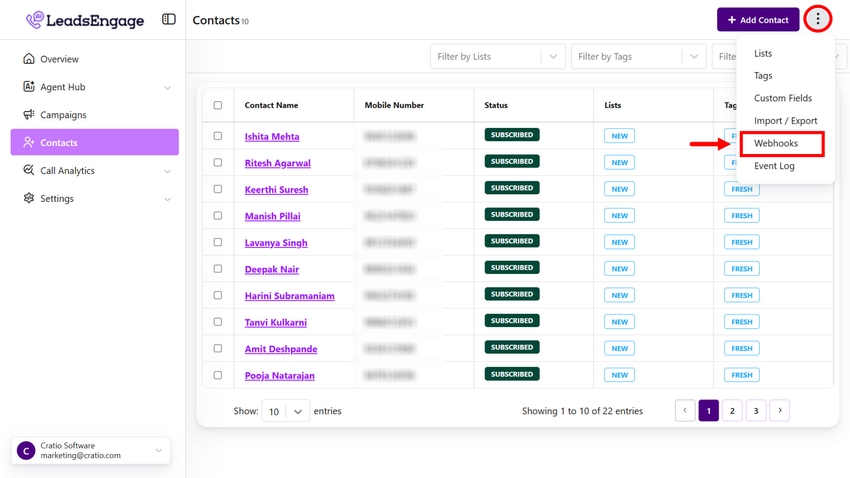Image resolution: width=850 pixels, height=478 pixels.
Task: Open the entries-per-page dropdown
Action: tap(285, 411)
